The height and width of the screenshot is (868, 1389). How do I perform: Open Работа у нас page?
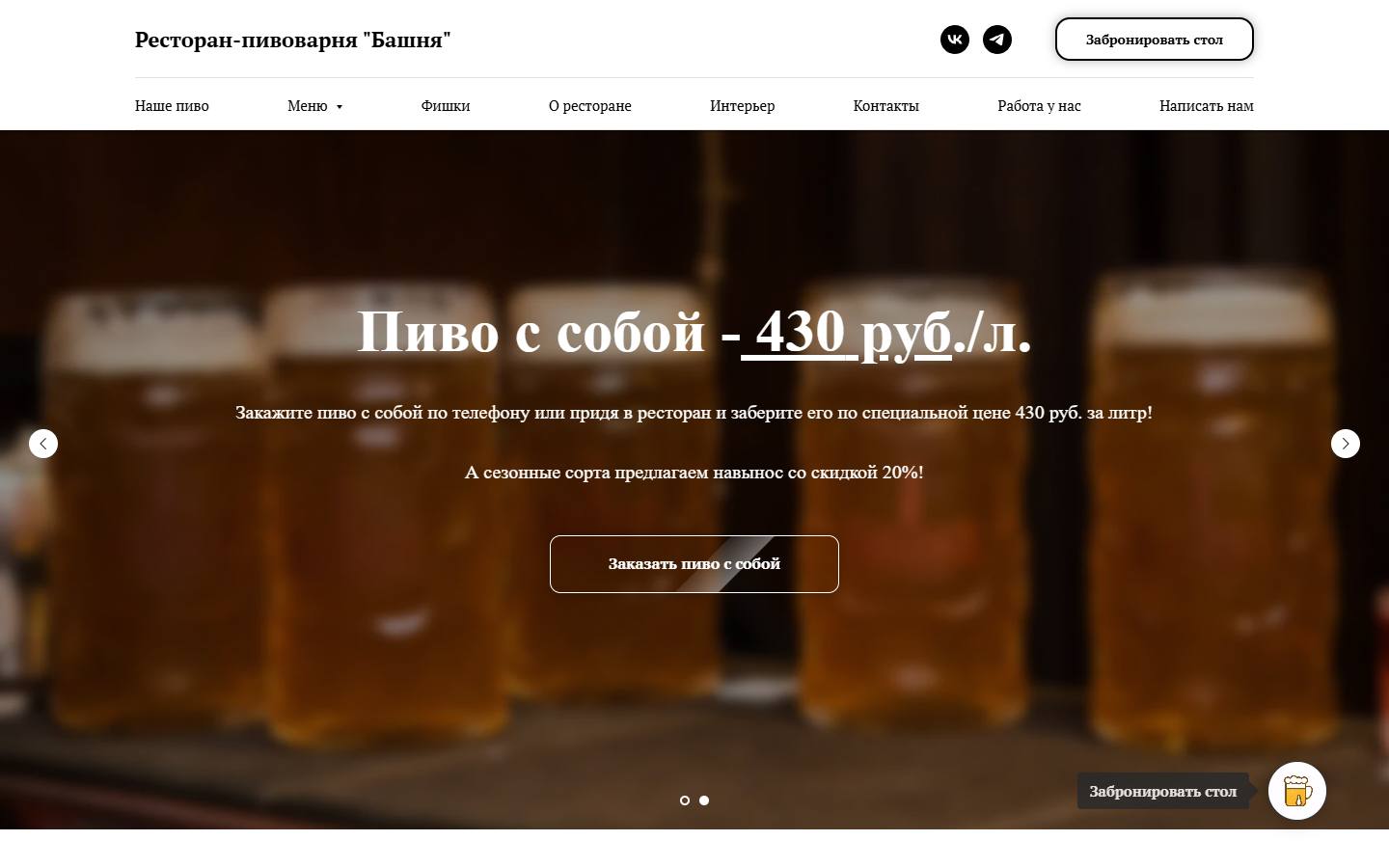tap(1039, 106)
